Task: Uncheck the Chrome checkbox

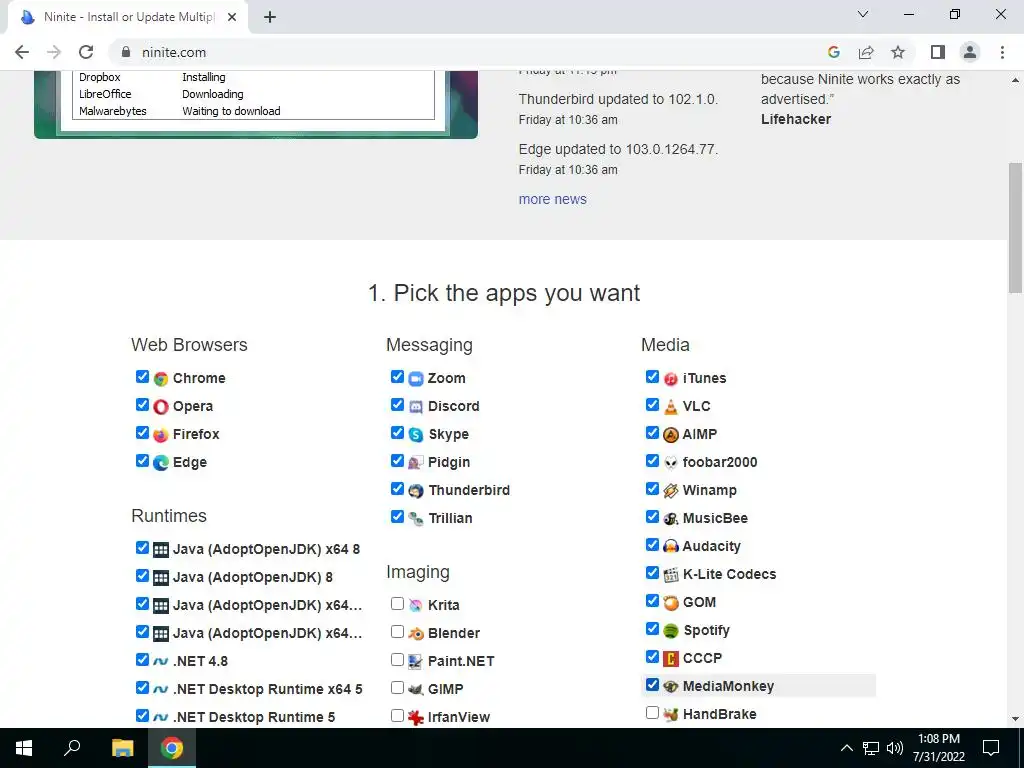Action: coord(142,377)
